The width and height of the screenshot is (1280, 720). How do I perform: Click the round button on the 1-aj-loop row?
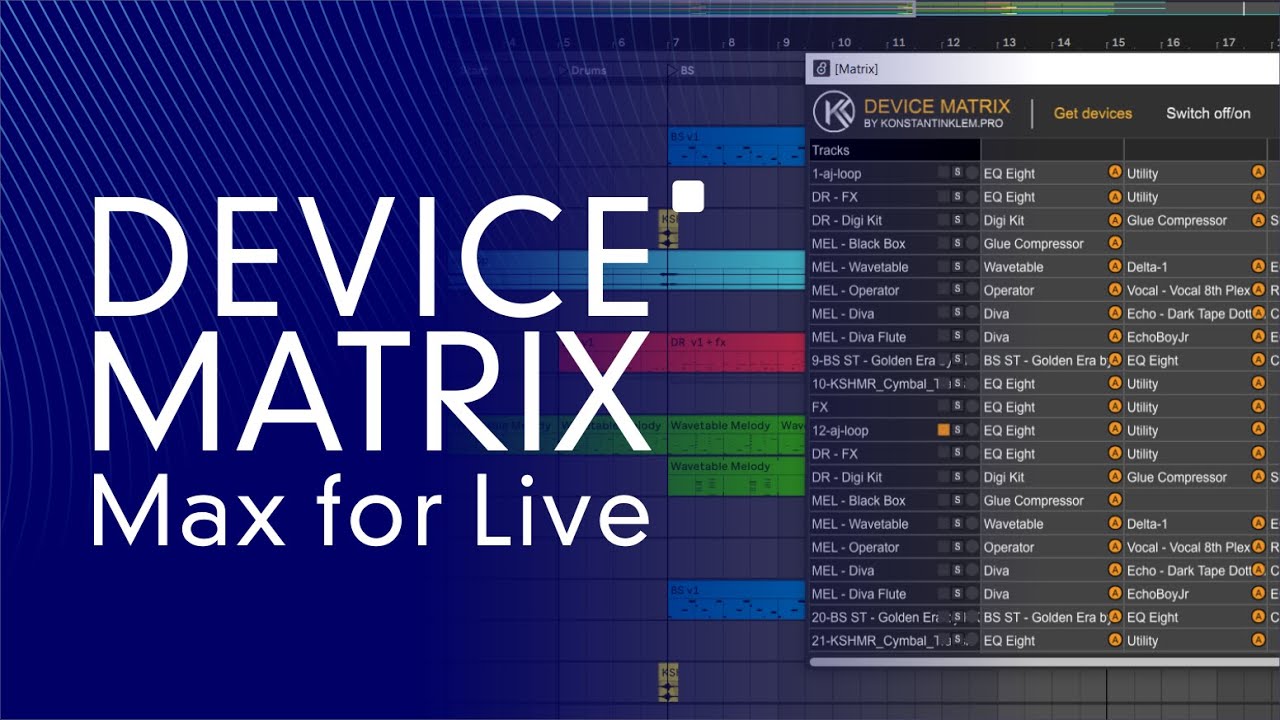971,173
